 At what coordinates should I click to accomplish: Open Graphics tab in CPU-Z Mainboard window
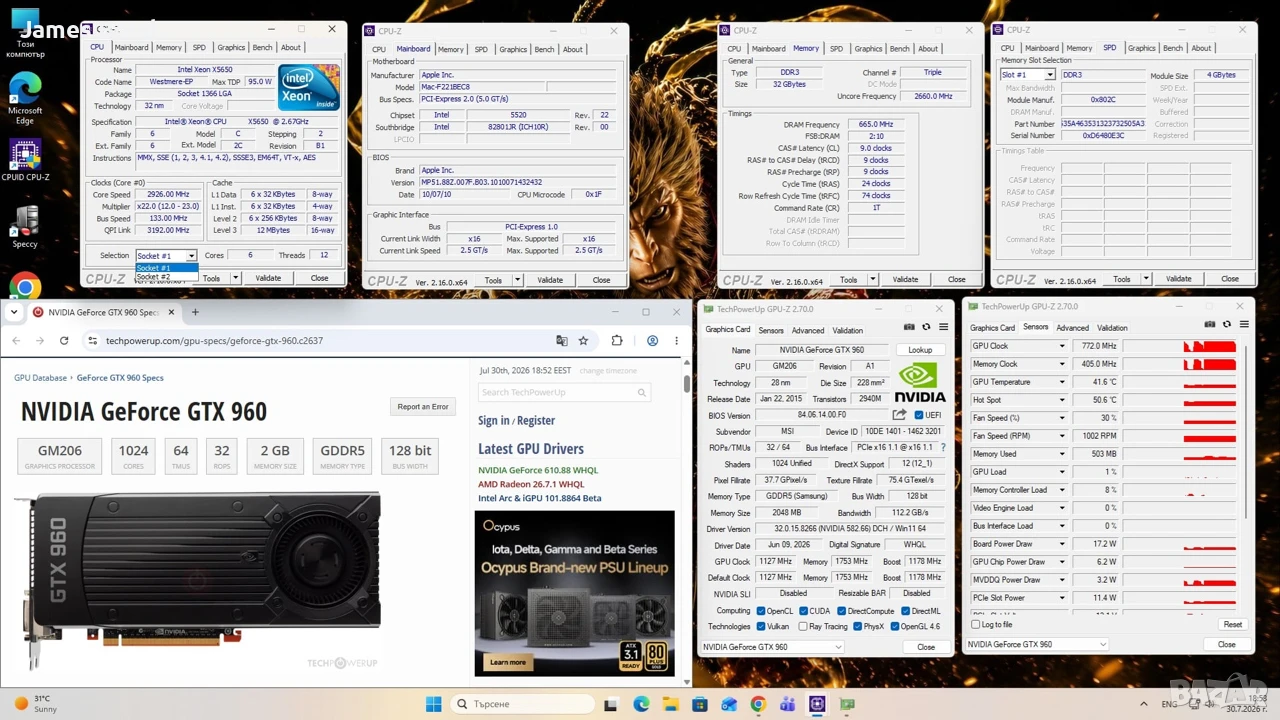(513, 49)
